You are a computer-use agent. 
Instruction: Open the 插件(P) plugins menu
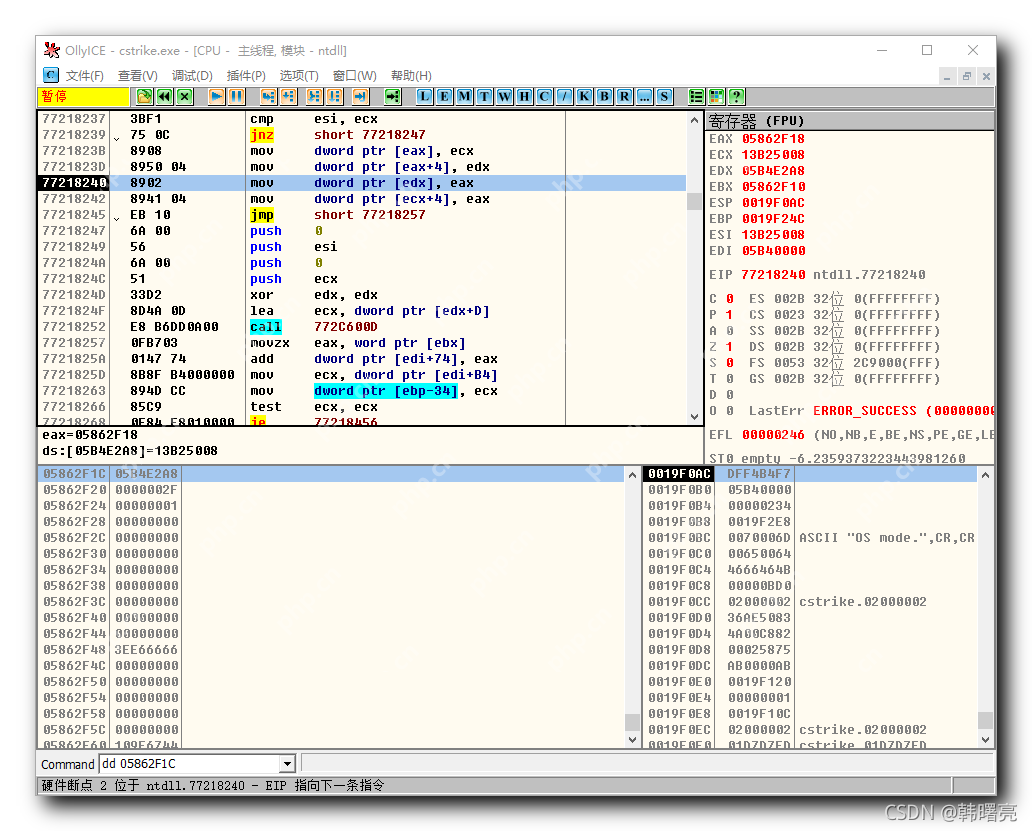(x=246, y=76)
